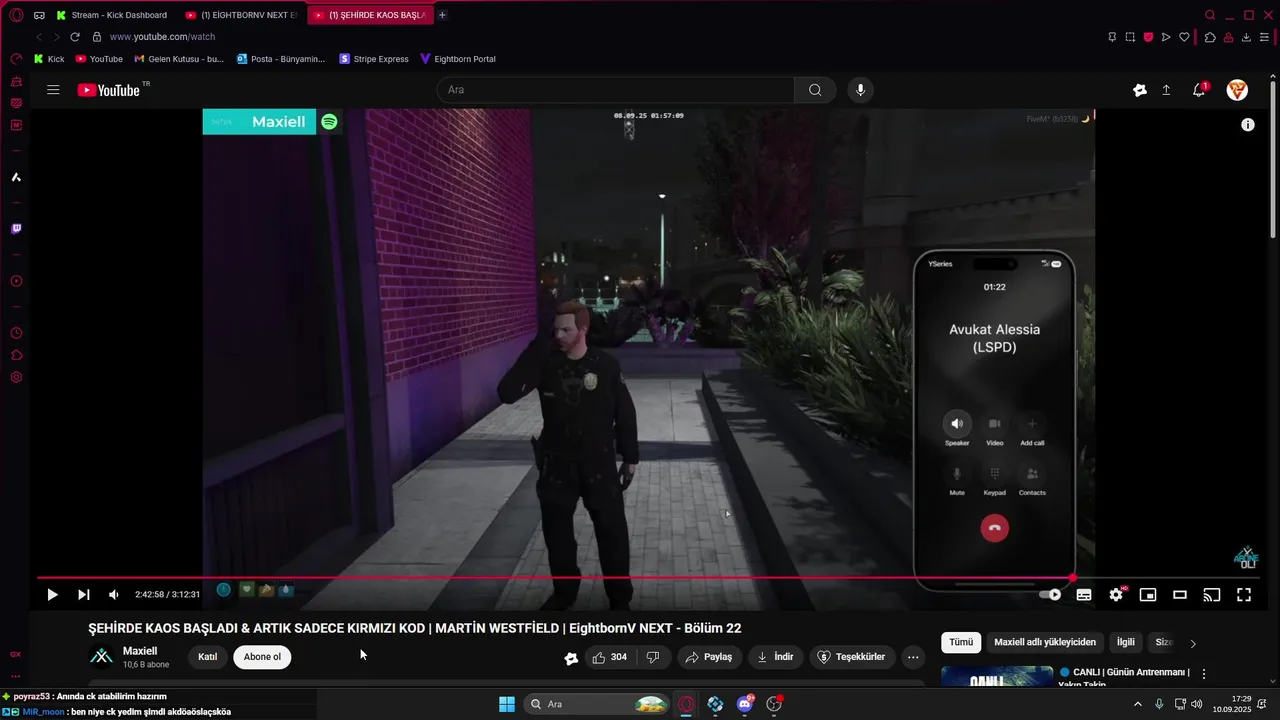Select Maxiell adlı yükleyiciden chip
This screenshot has width=1280, height=720.
[x=1045, y=642]
